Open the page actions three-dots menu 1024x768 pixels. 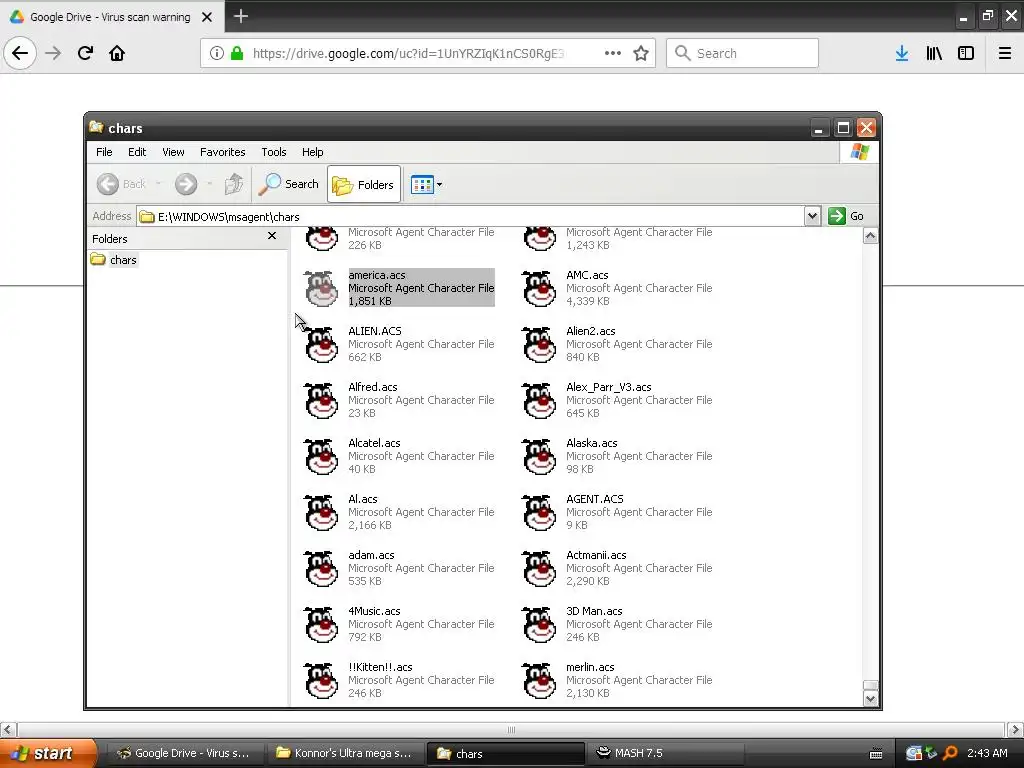[x=613, y=53]
